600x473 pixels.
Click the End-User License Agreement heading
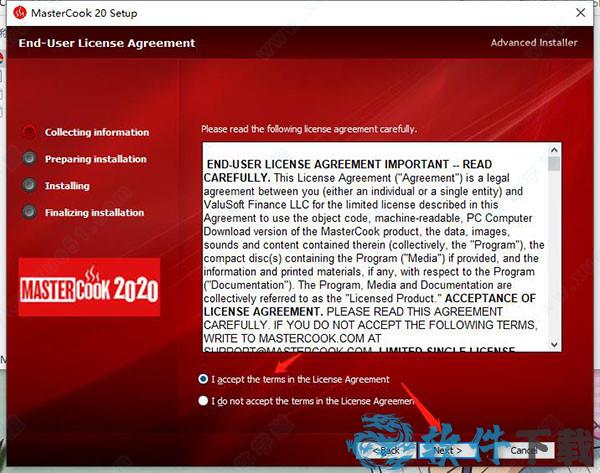point(108,43)
